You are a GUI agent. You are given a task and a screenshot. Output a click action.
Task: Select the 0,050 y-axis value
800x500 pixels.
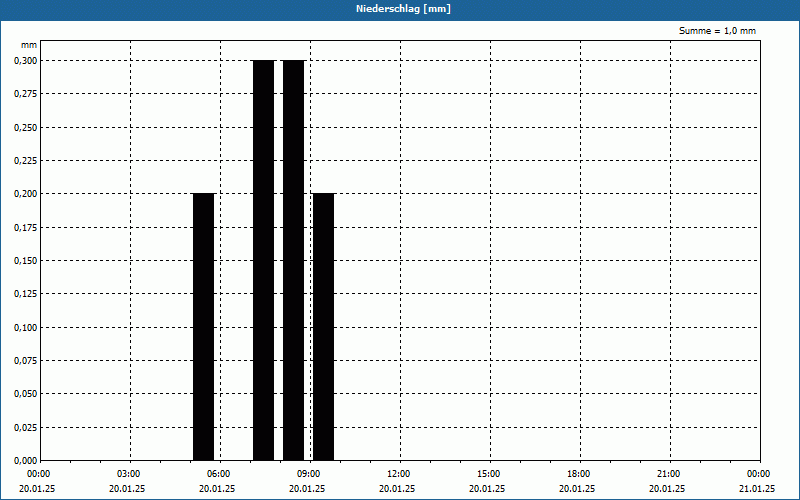pos(26,394)
